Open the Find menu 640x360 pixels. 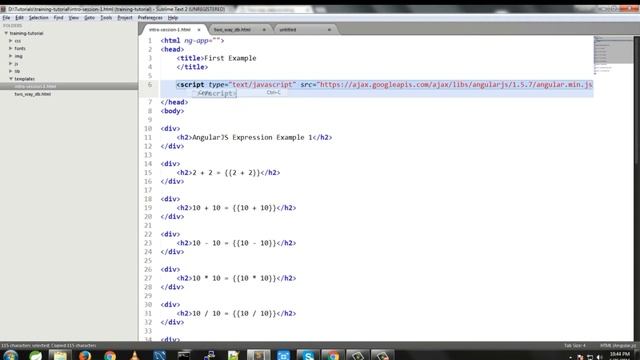58,18
